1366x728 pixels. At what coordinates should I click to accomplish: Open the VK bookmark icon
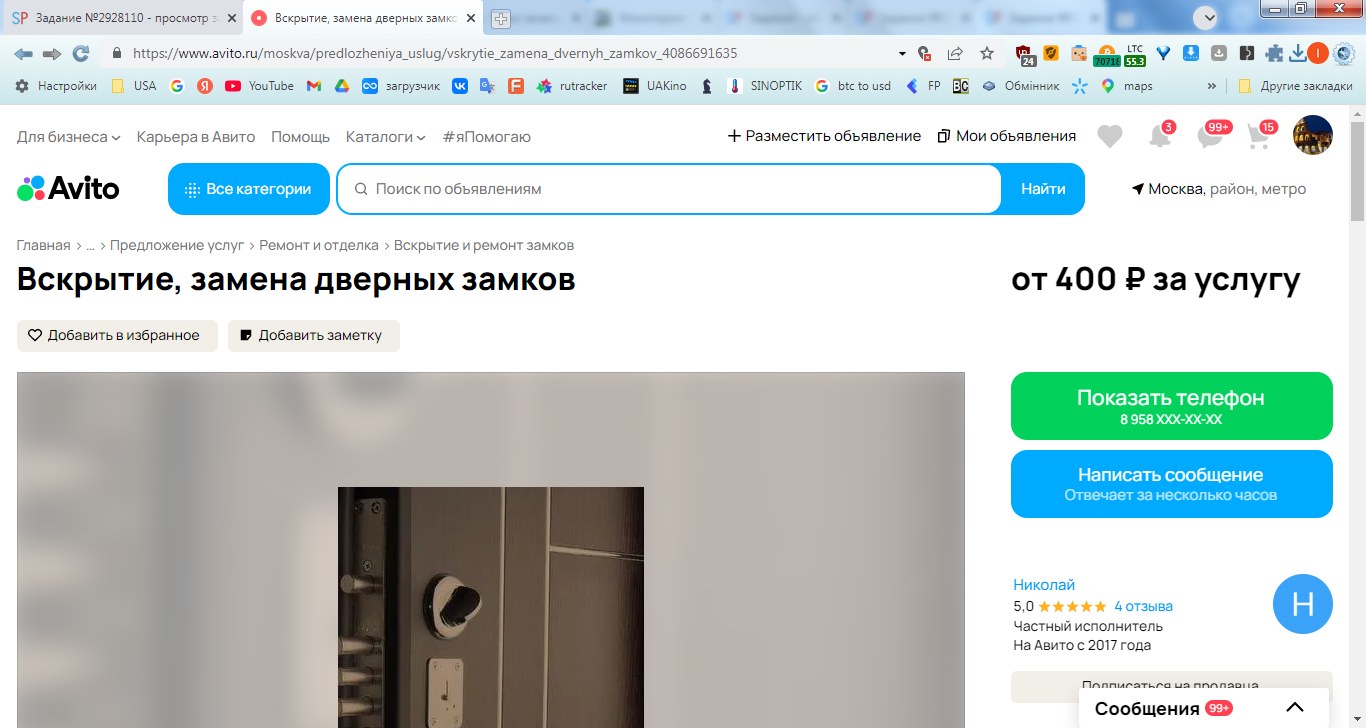(460, 86)
